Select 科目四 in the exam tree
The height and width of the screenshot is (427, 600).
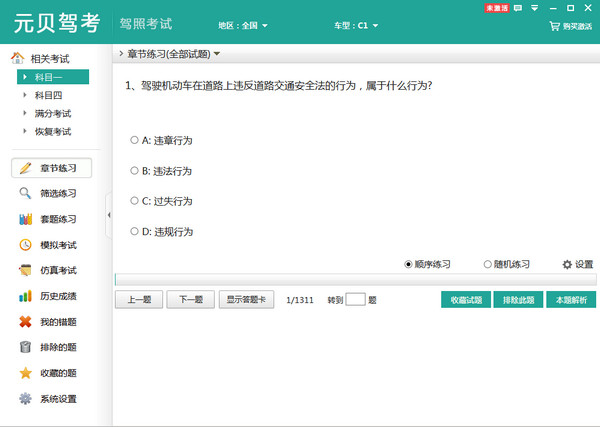[48, 95]
